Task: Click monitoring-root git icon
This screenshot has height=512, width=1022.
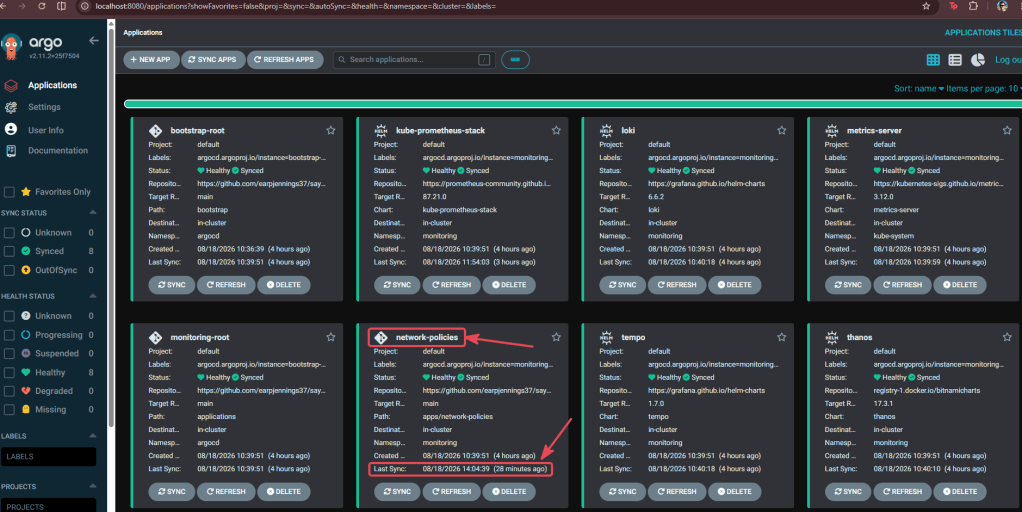Action: coord(155,337)
